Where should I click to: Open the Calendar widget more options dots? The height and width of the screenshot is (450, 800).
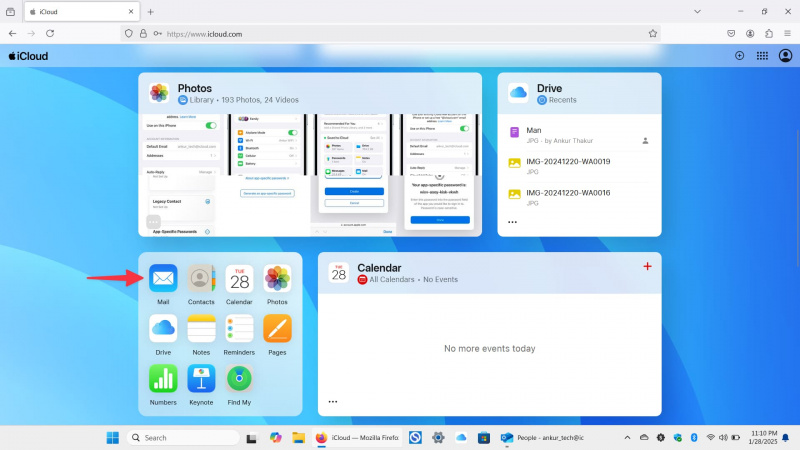tap(333, 402)
